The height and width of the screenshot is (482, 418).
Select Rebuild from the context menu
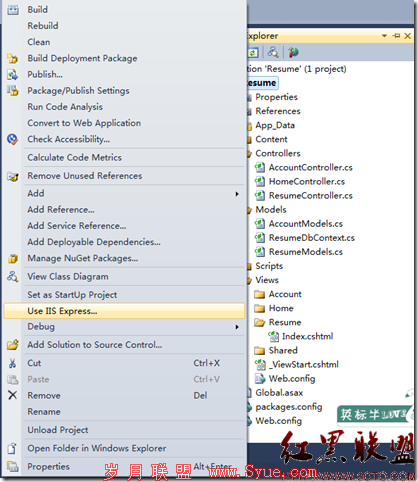point(43,26)
